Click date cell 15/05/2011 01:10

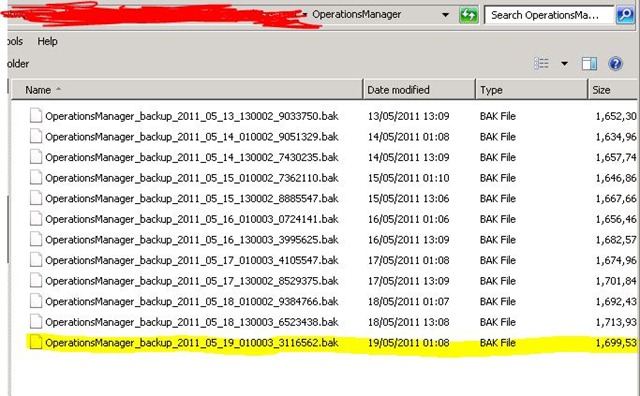(409, 178)
